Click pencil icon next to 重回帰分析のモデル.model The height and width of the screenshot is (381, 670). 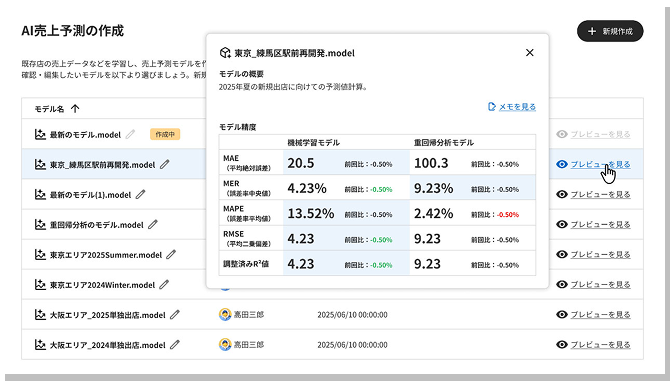coord(153,224)
